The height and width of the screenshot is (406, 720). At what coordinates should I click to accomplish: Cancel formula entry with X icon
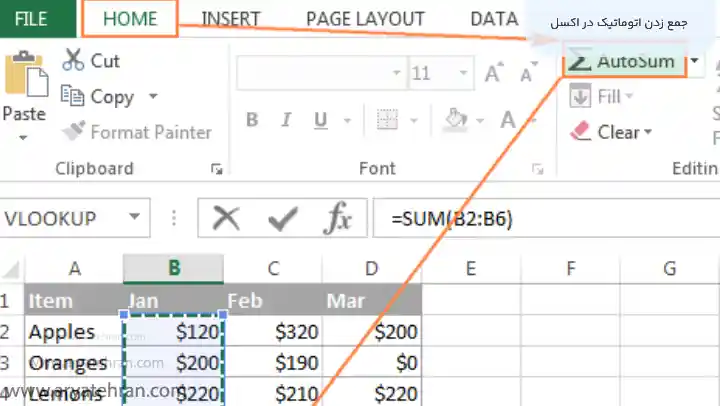(228, 219)
